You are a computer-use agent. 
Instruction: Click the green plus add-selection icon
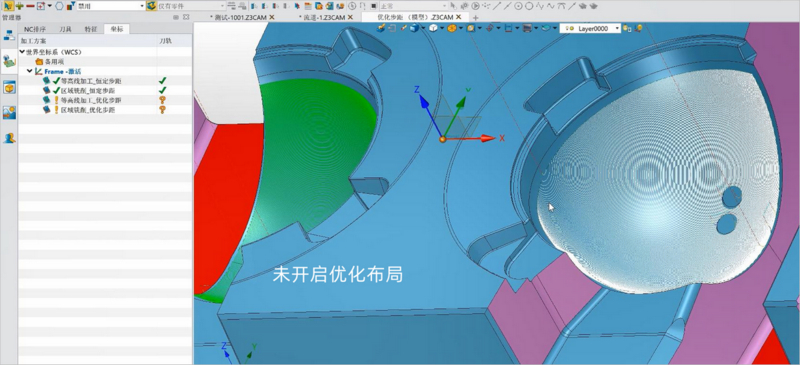pyautogui.click(x=19, y=6)
